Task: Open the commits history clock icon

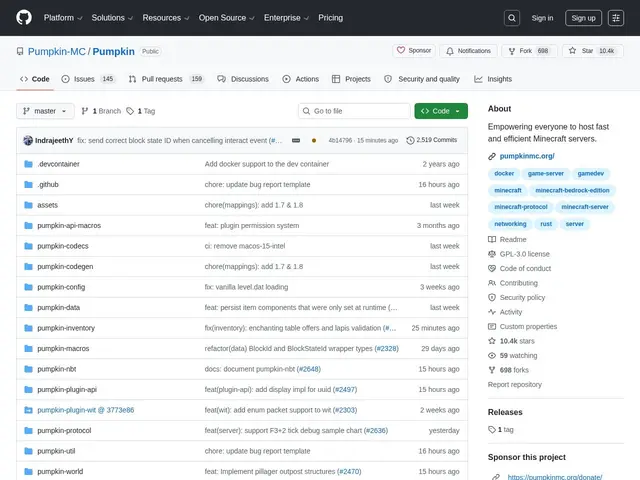Action: 410,140
